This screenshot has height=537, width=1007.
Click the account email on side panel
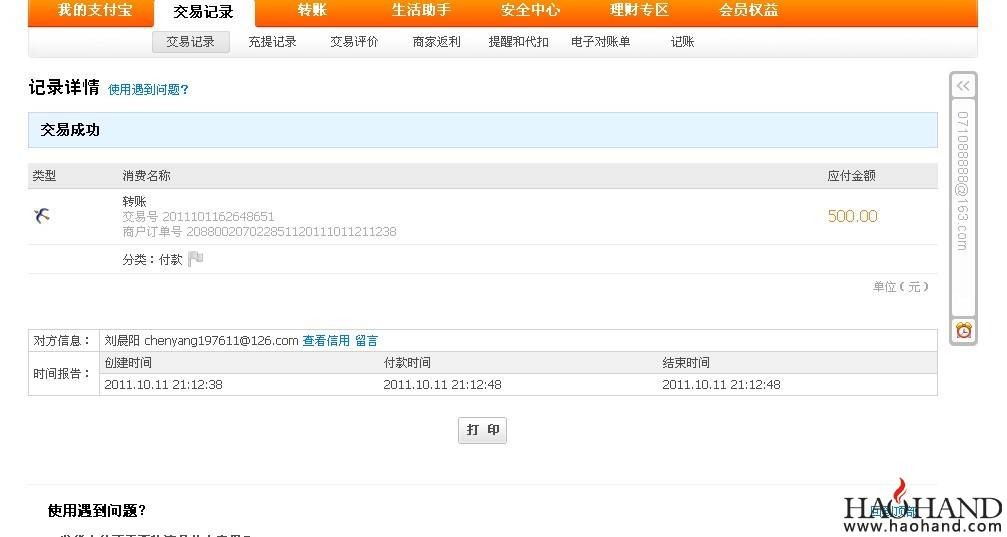(x=963, y=180)
